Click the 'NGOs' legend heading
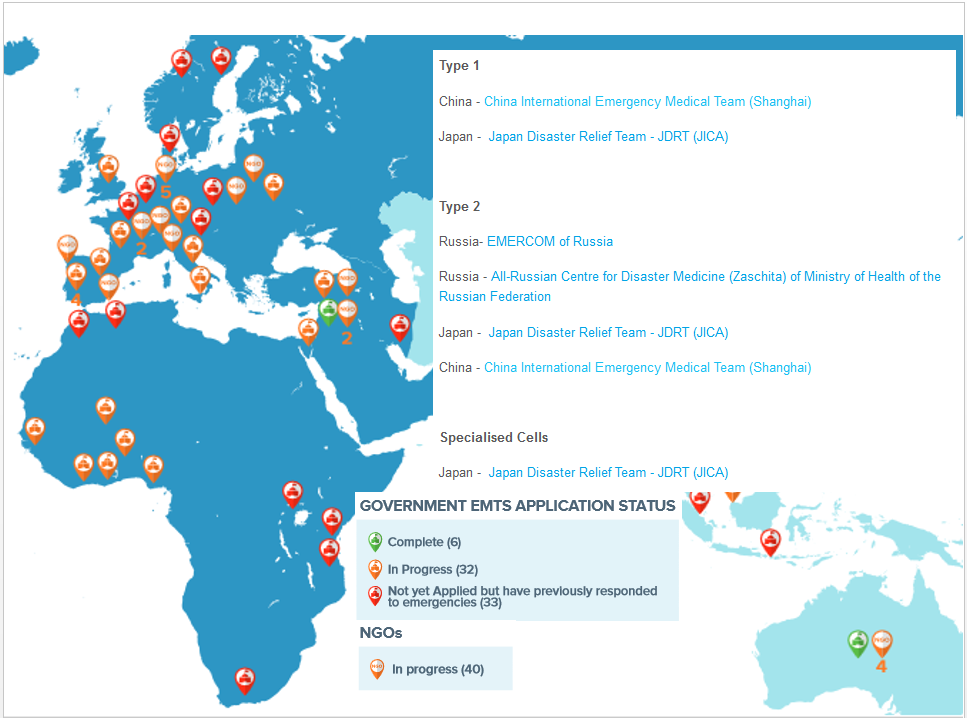Screen dimensions: 967x718 [381, 633]
